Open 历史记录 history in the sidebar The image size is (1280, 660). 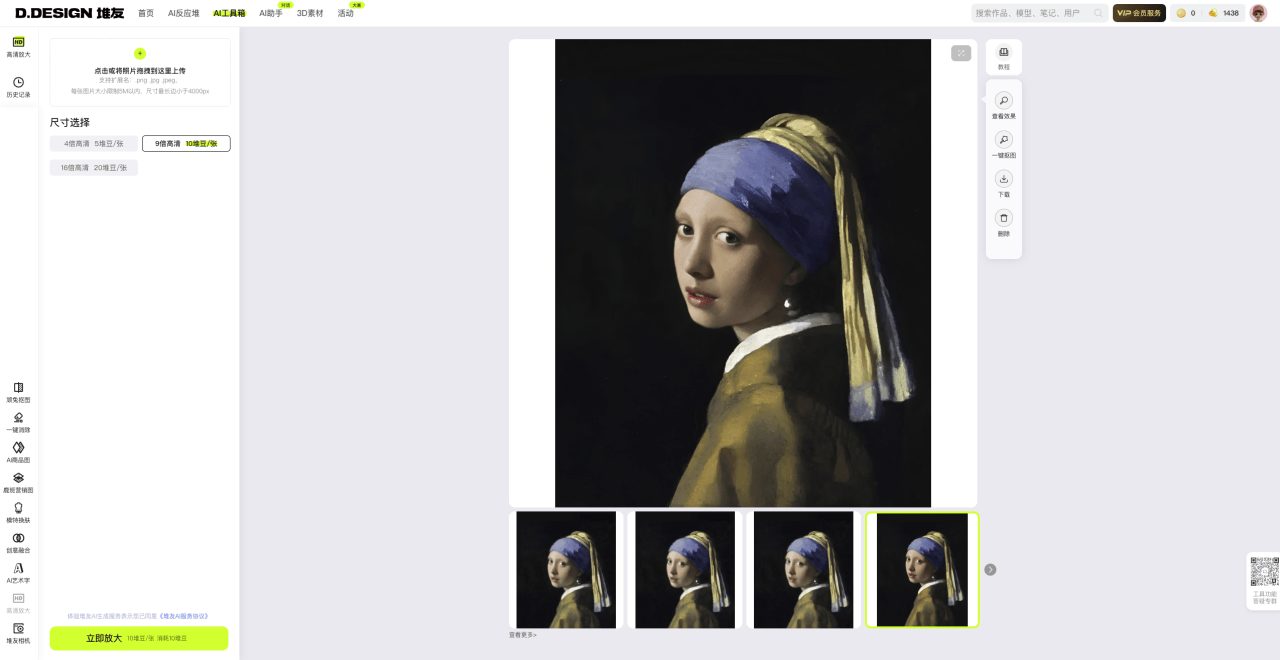pyautogui.click(x=18, y=87)
